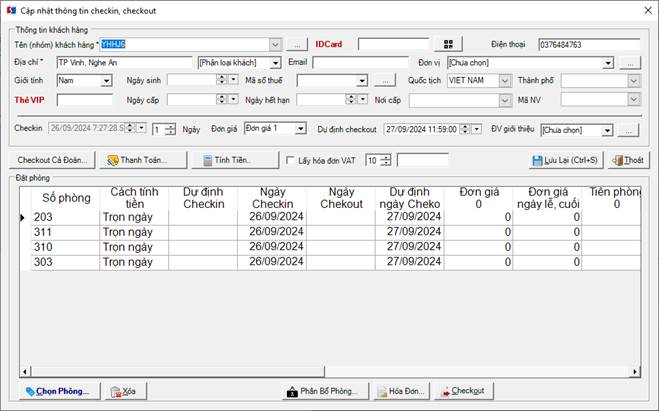Click Trọn ngày cell for room 311

134,232
